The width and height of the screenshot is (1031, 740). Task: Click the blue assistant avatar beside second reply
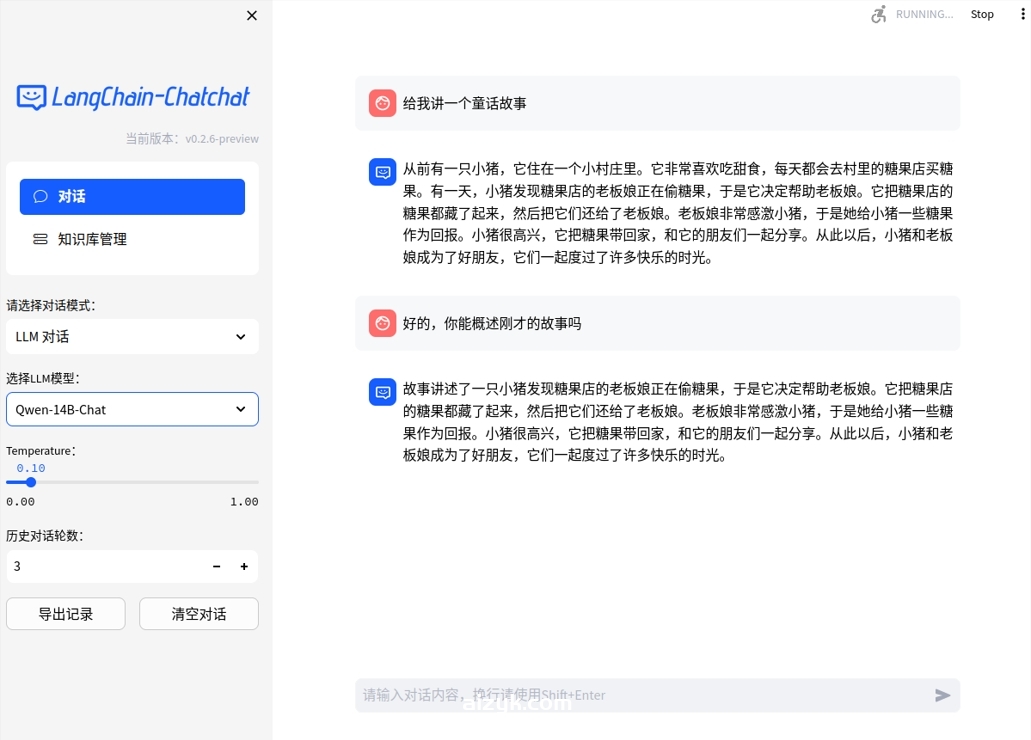[x=382, y=391]
